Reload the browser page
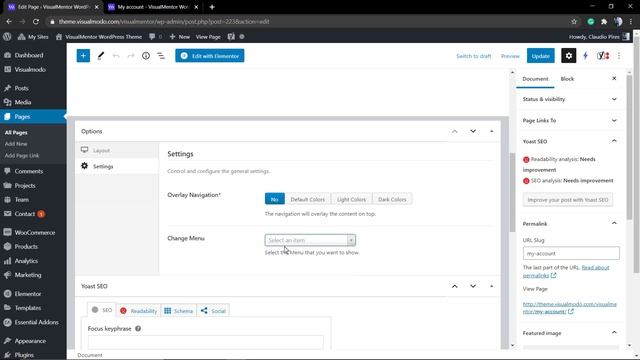640x360 pixels. pyautogui.click(x=36, y=22)
